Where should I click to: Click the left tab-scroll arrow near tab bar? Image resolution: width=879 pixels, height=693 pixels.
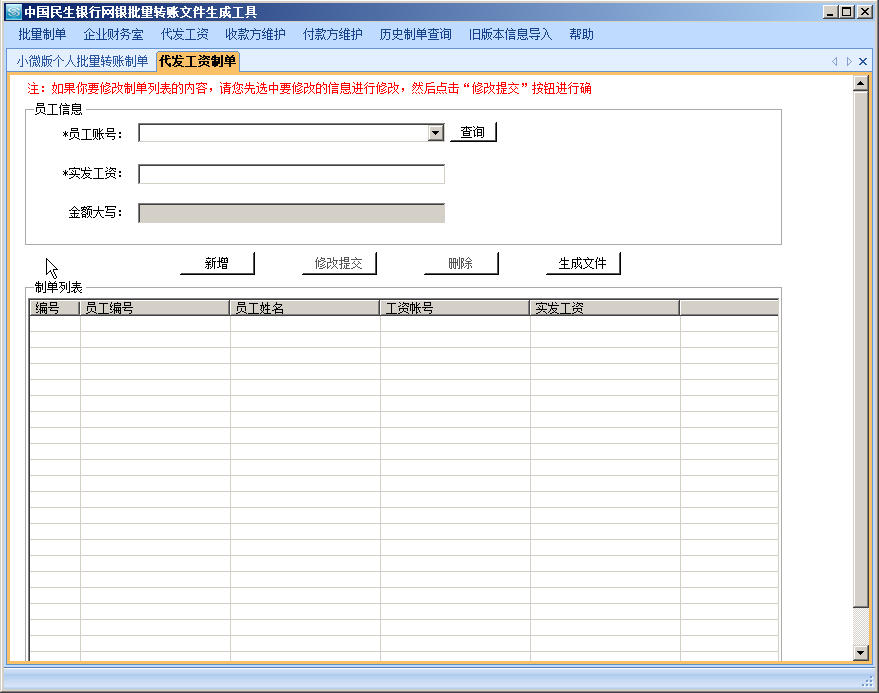tap(834, 60)
